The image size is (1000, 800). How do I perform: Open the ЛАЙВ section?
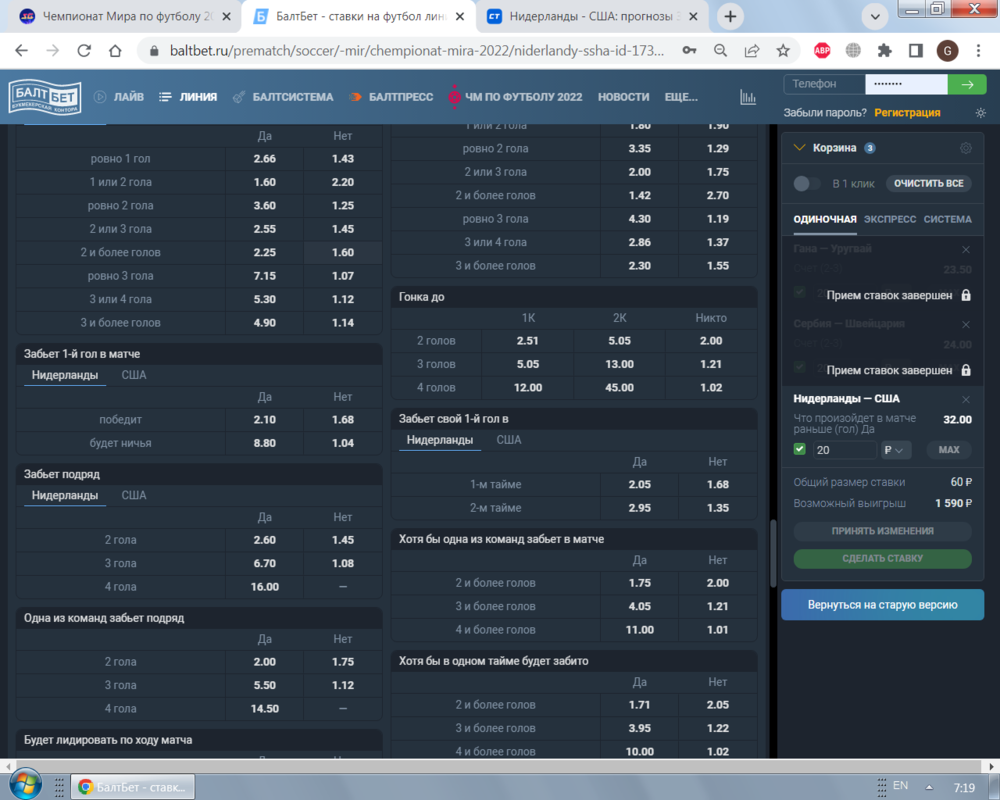click(119, 97)
